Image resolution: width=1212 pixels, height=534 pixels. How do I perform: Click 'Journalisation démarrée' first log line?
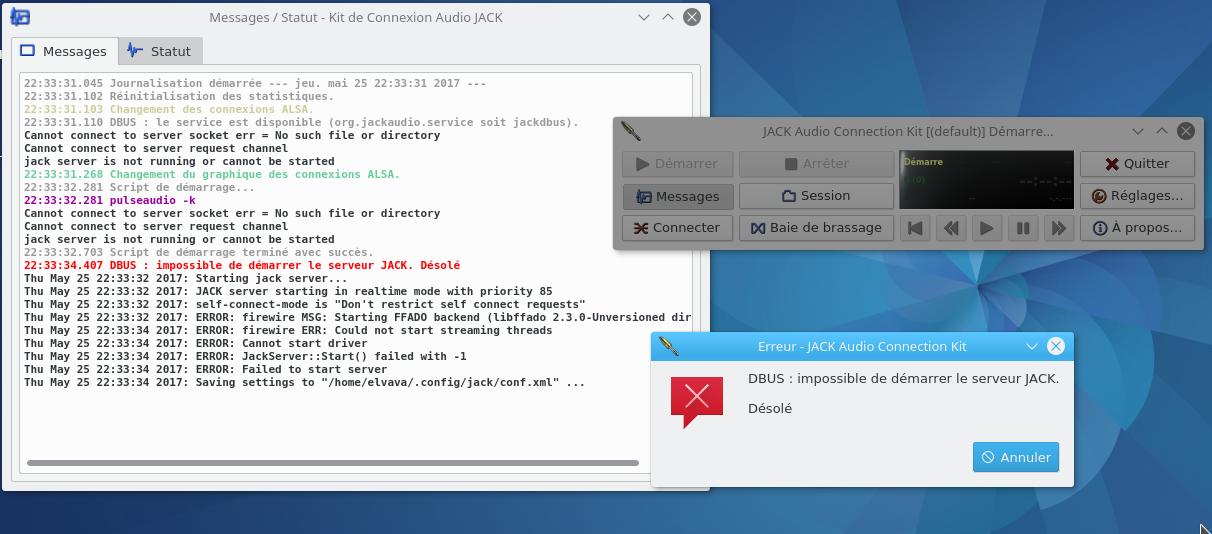click(x=255, y=83)
